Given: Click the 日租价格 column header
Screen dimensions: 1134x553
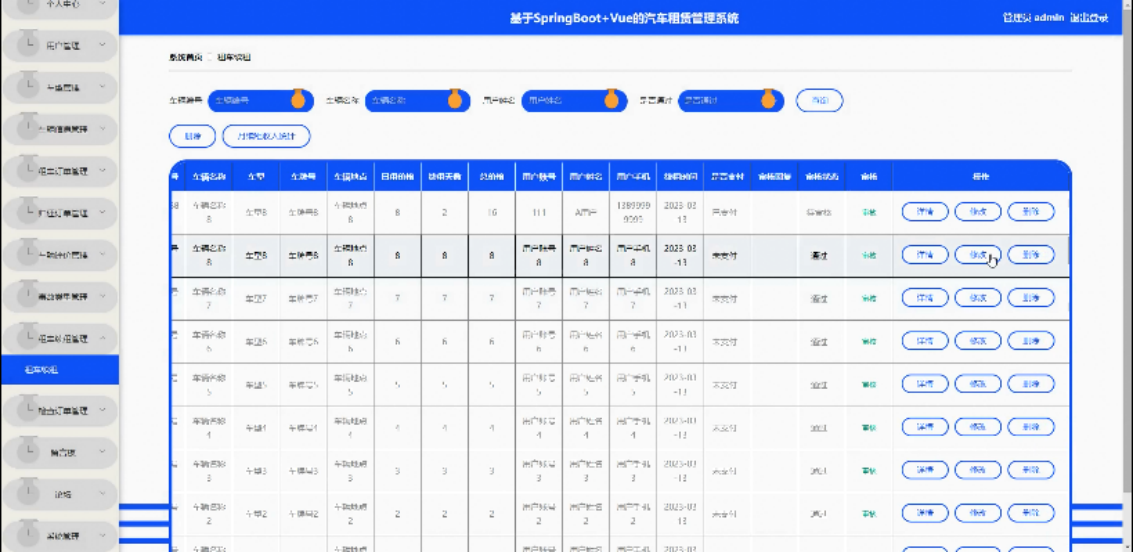Looking at the screenshot, I should 398,176.
